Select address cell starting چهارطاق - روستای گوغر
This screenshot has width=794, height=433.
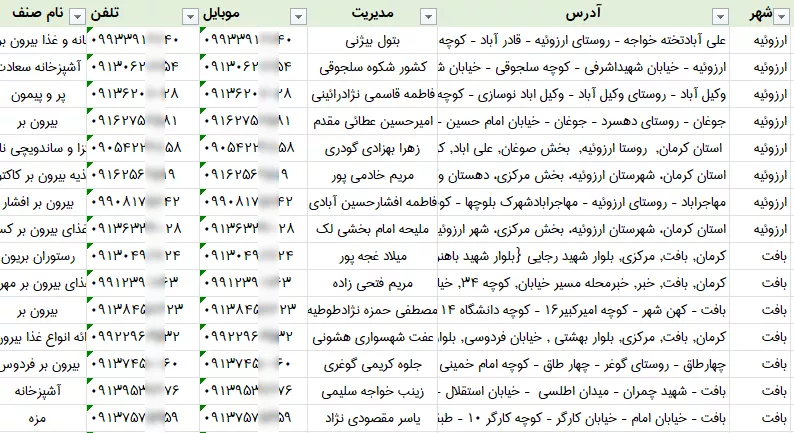pos(583,364)
